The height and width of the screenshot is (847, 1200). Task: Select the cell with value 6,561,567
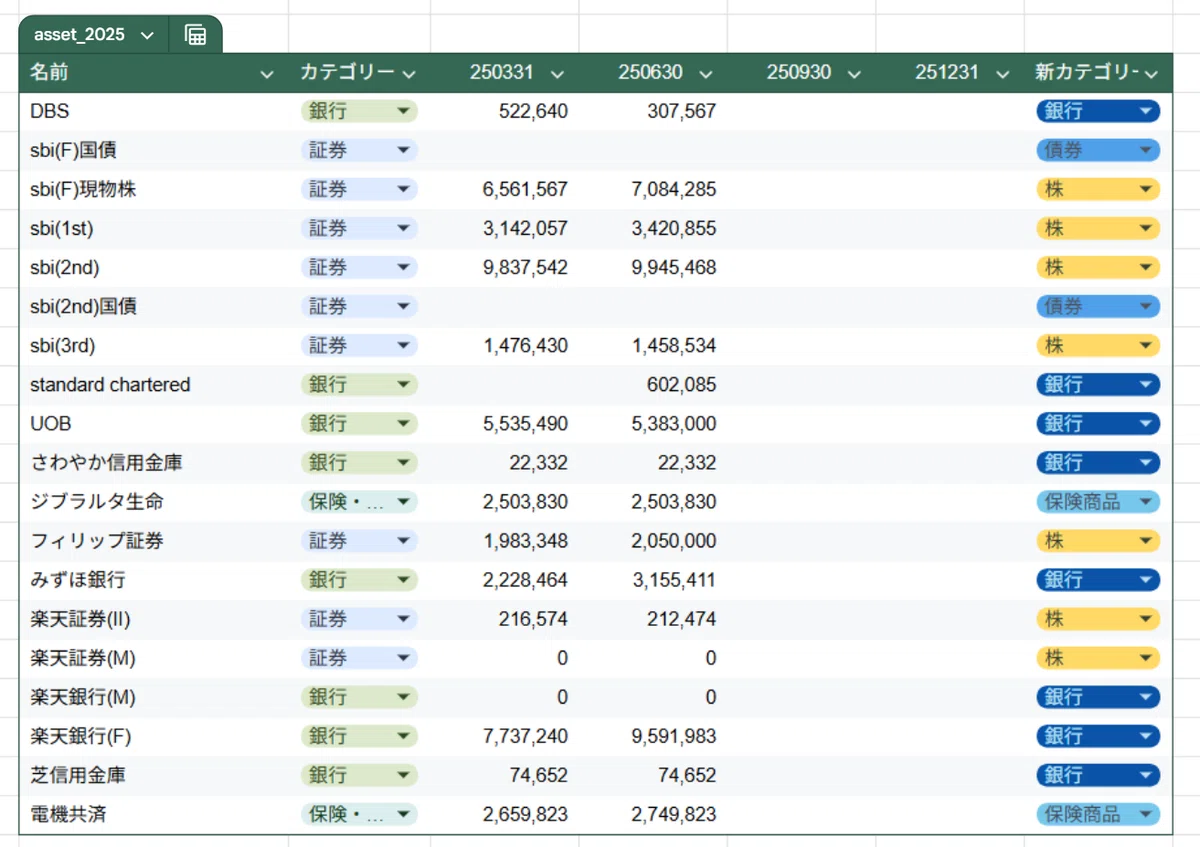[504, 189]
